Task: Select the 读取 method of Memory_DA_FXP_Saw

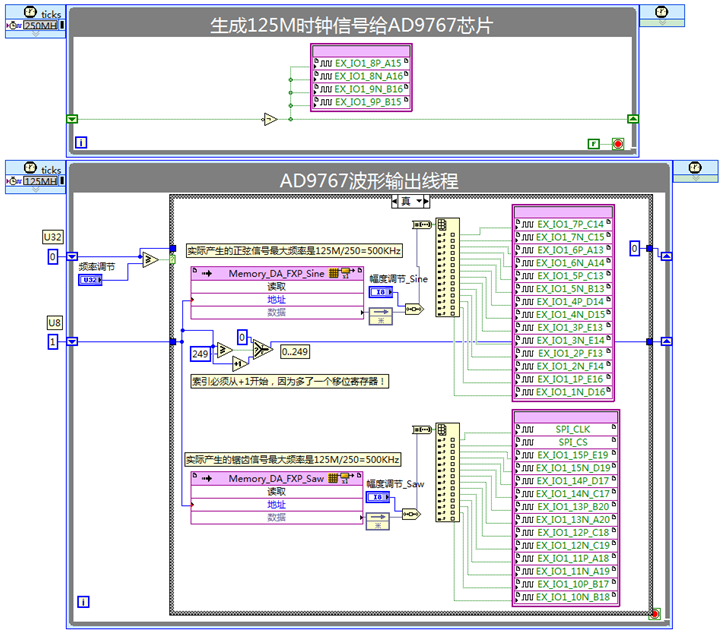Action: pos(277,491)
